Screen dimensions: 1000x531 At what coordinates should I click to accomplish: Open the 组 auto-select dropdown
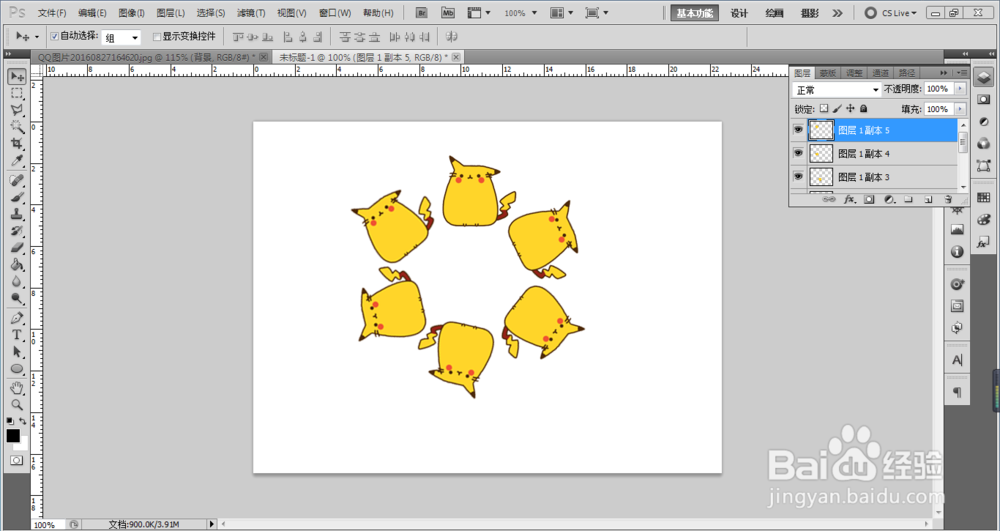(x=122, y=38)
